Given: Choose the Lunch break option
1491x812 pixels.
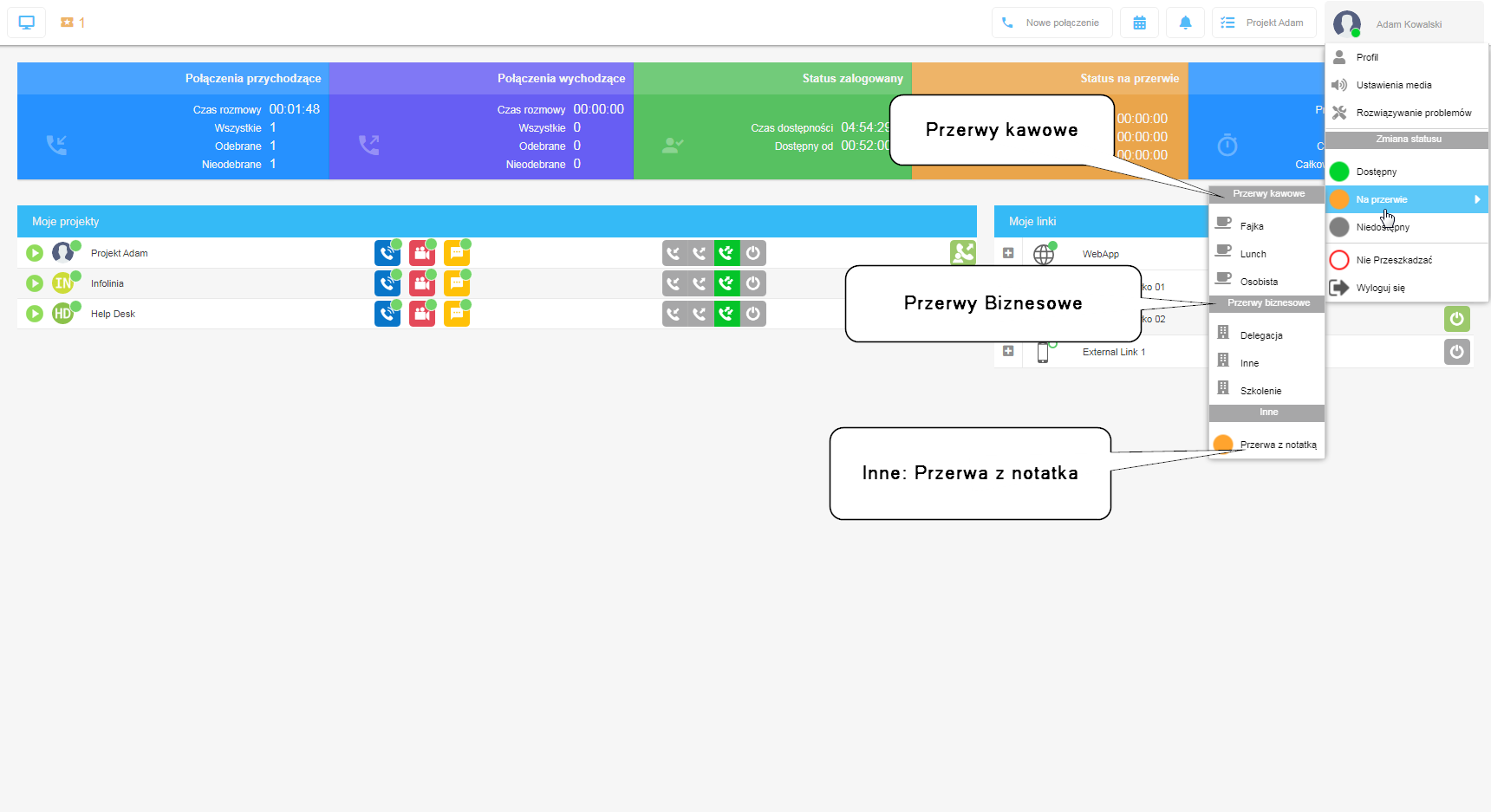Looking at the screenshot, I should [1266, 253].
